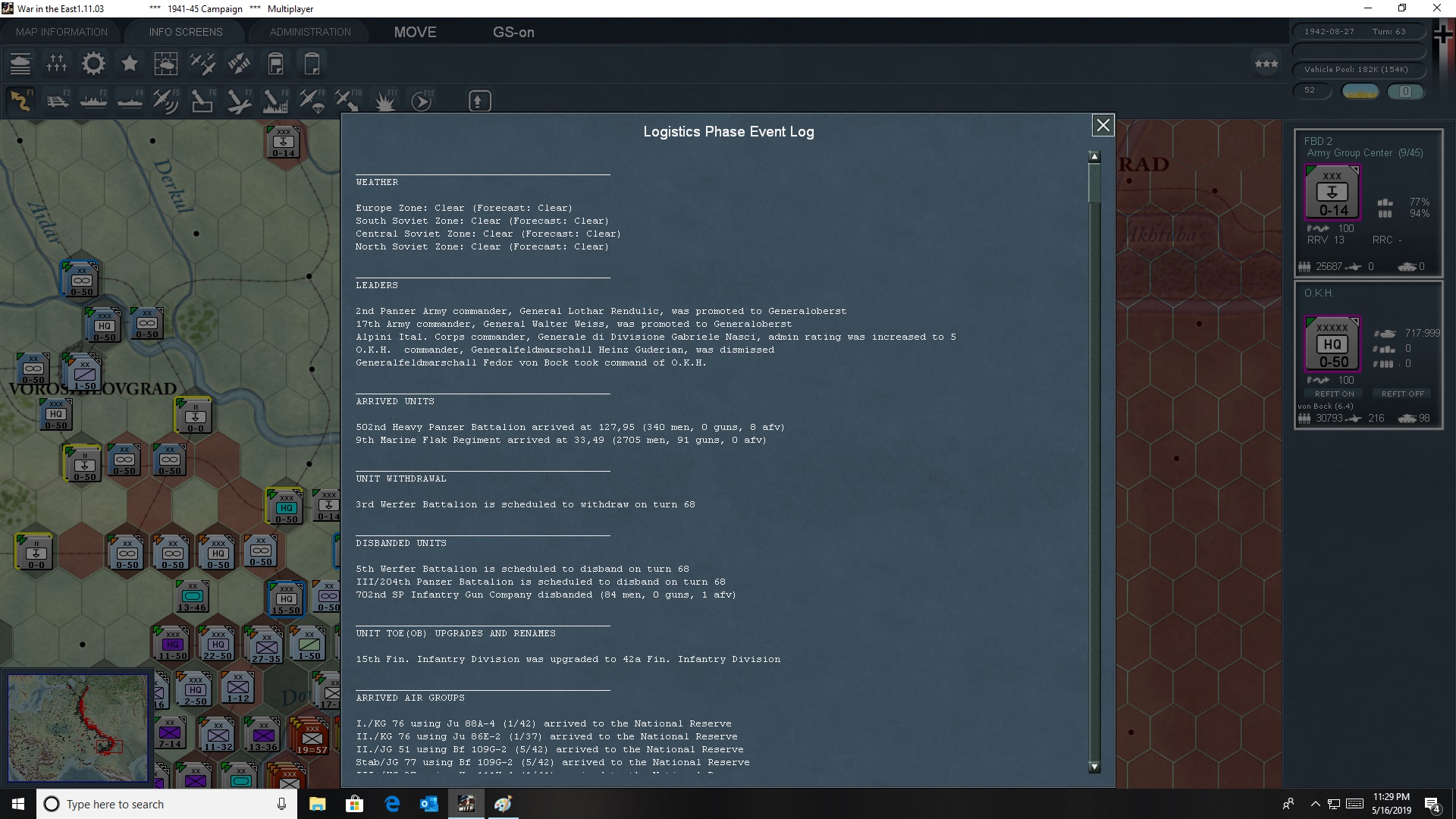Image resolution: width=1456 pixels, height=819 pixels.
Task: Select the F4 amphibious transport mode
Action: pyautogui.click(x=130, y=101)
